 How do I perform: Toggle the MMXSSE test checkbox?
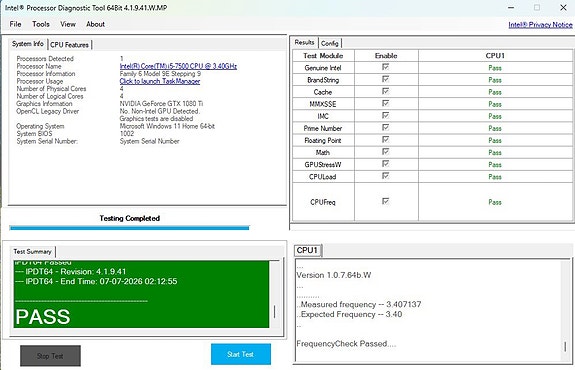(385, 103)
